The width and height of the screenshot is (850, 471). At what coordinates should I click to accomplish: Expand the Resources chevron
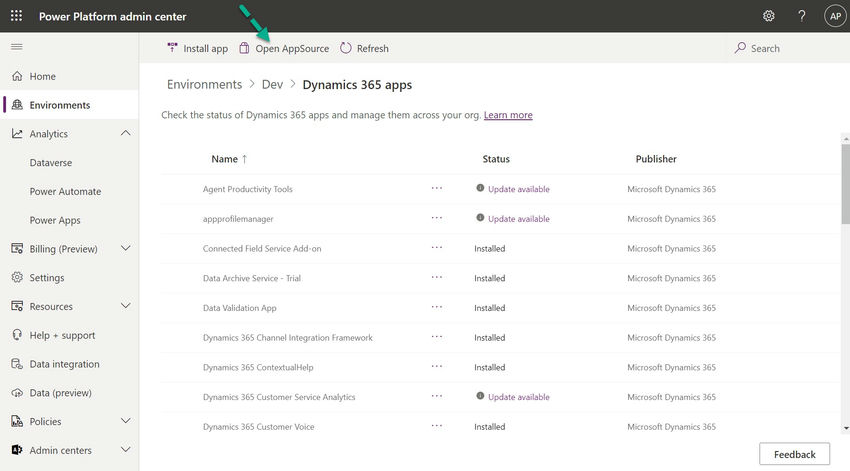[125, 306]
